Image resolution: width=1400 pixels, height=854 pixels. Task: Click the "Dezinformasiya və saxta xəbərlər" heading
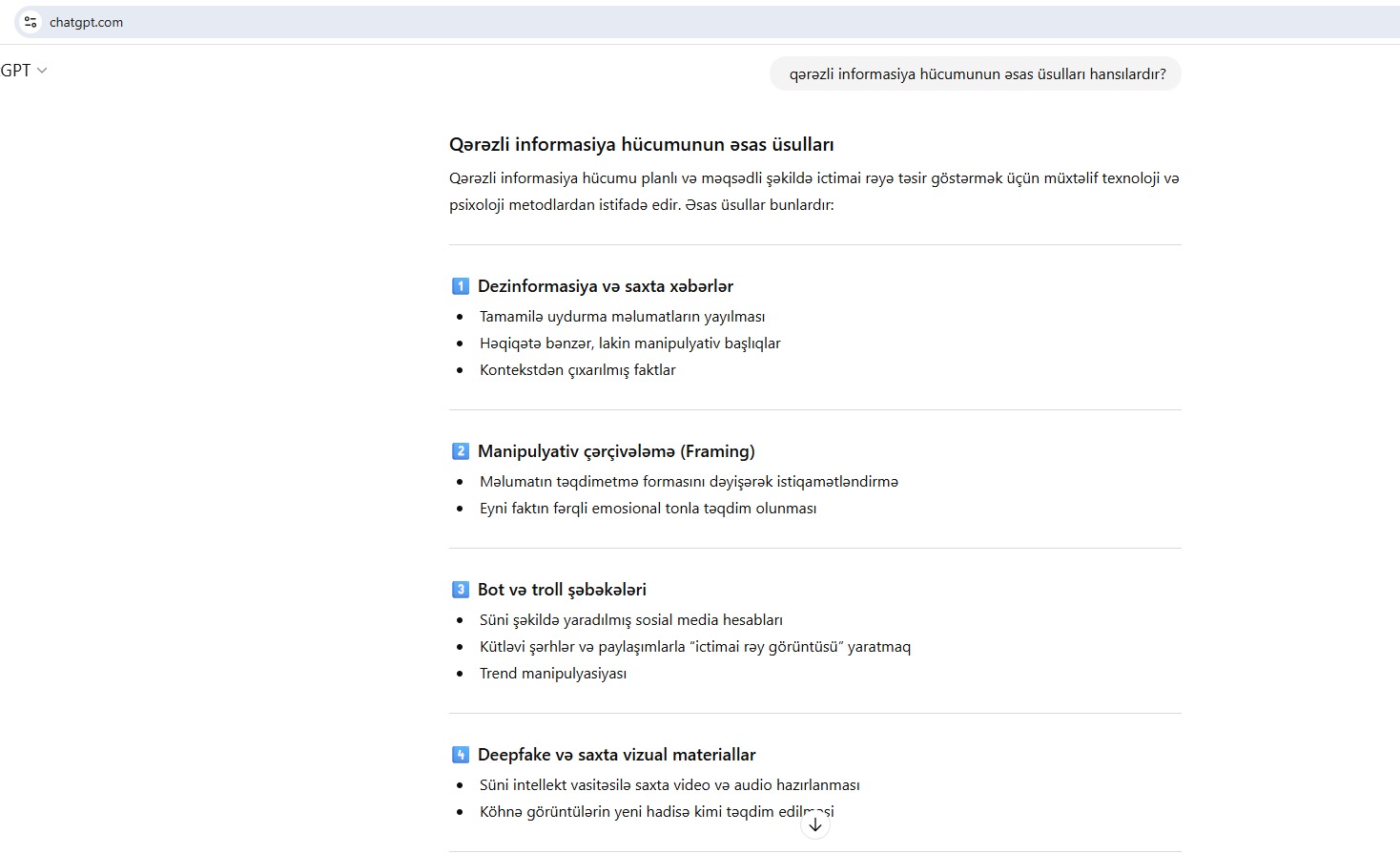tap(606, 286)
